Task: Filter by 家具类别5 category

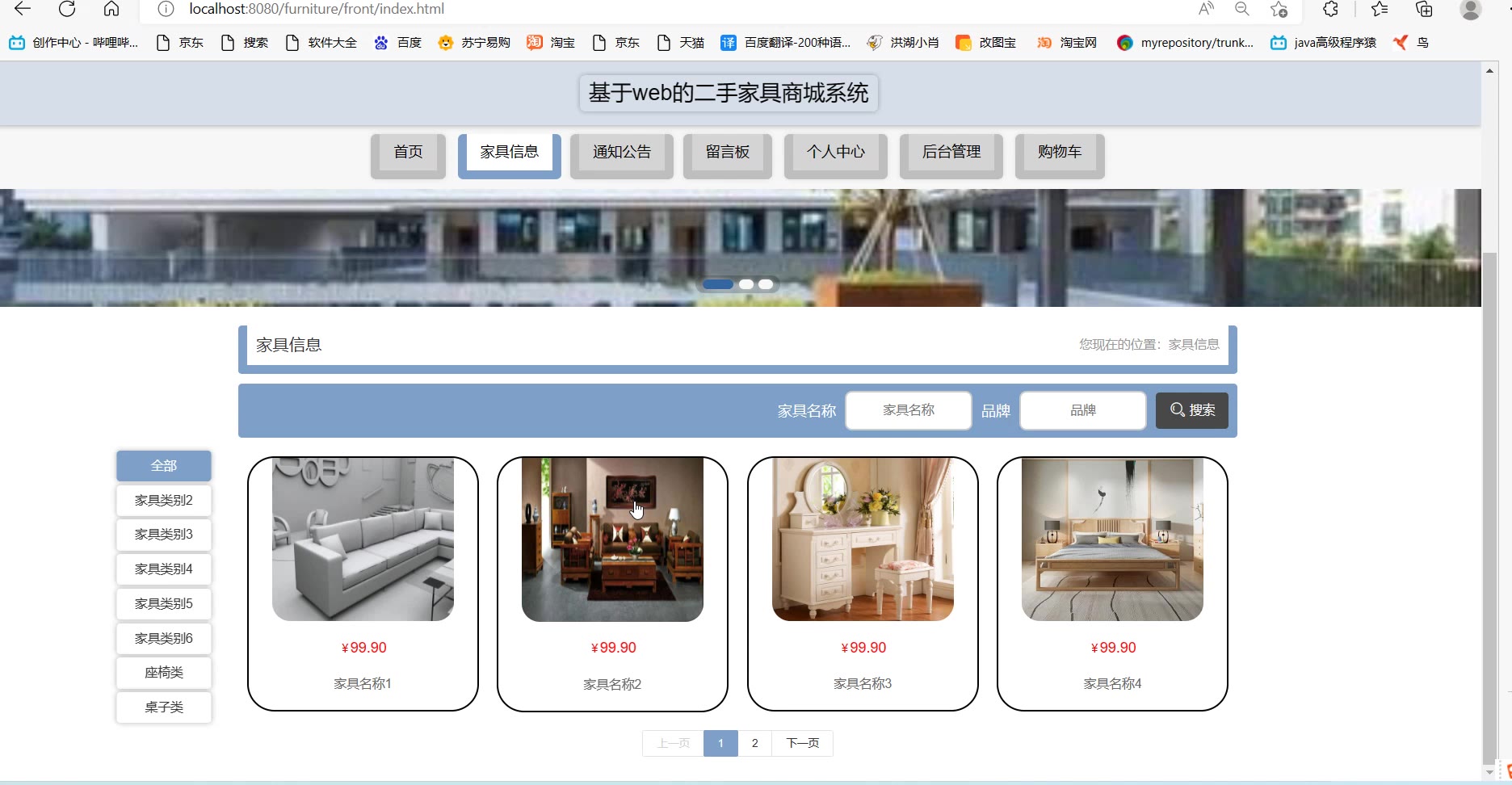Action: (164, 604)
